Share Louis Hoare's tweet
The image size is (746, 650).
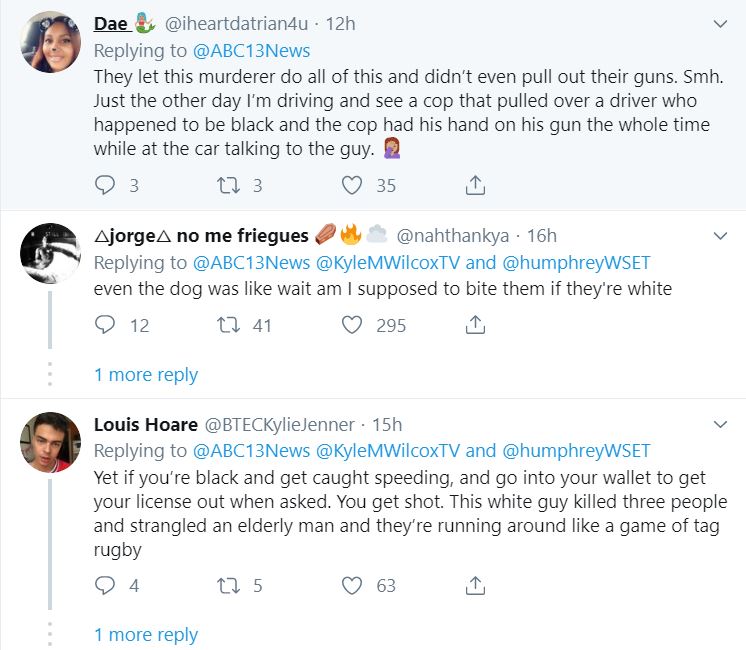coord(476,586)
